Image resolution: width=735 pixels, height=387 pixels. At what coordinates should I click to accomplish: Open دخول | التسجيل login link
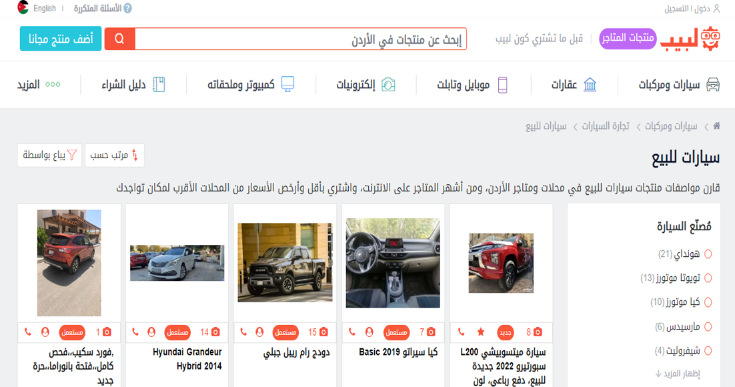pyautogui.click(x=687, y=8)
